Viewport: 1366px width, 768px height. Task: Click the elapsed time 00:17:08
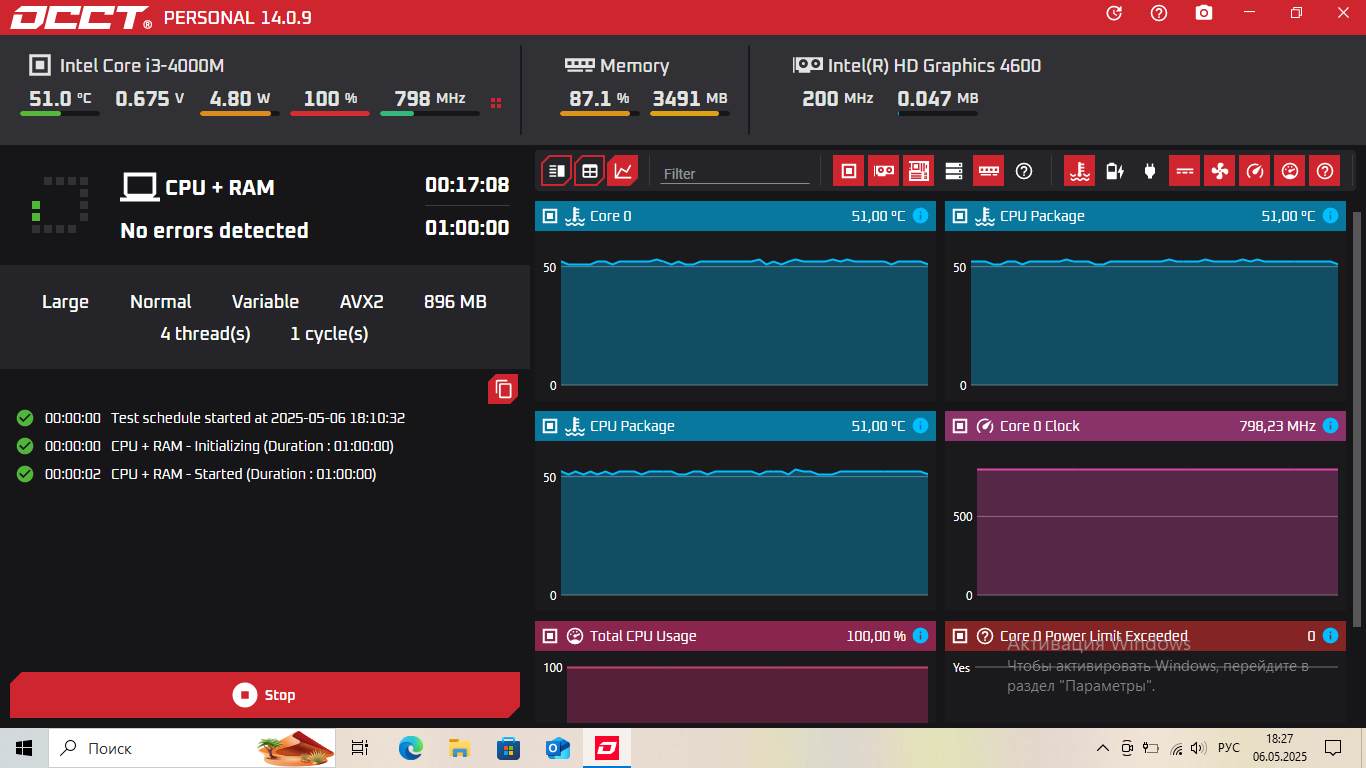[x=467, y=185]
